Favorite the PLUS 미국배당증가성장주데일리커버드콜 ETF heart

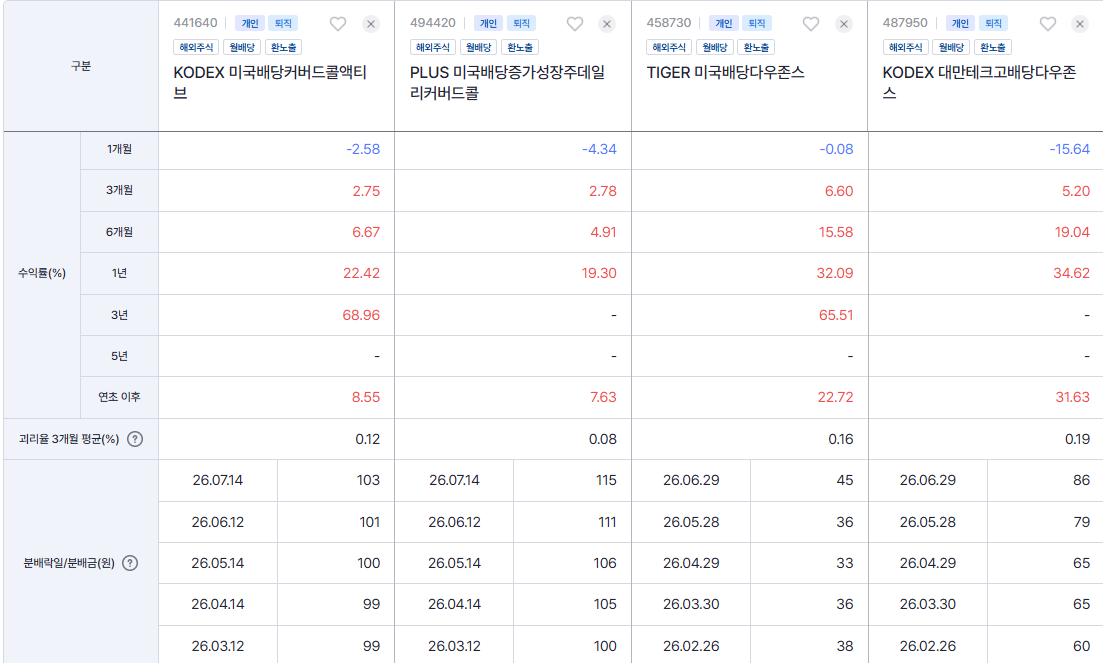coord(575,24)
